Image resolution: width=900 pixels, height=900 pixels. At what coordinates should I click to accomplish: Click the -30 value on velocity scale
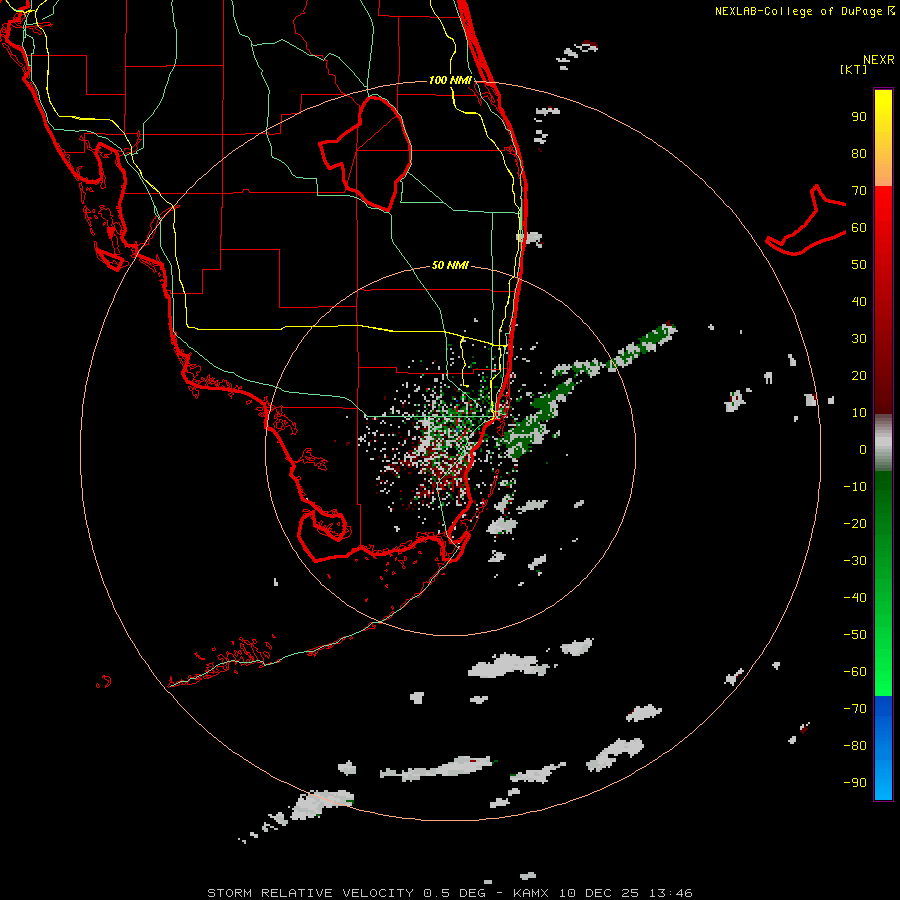coord(855,561)
